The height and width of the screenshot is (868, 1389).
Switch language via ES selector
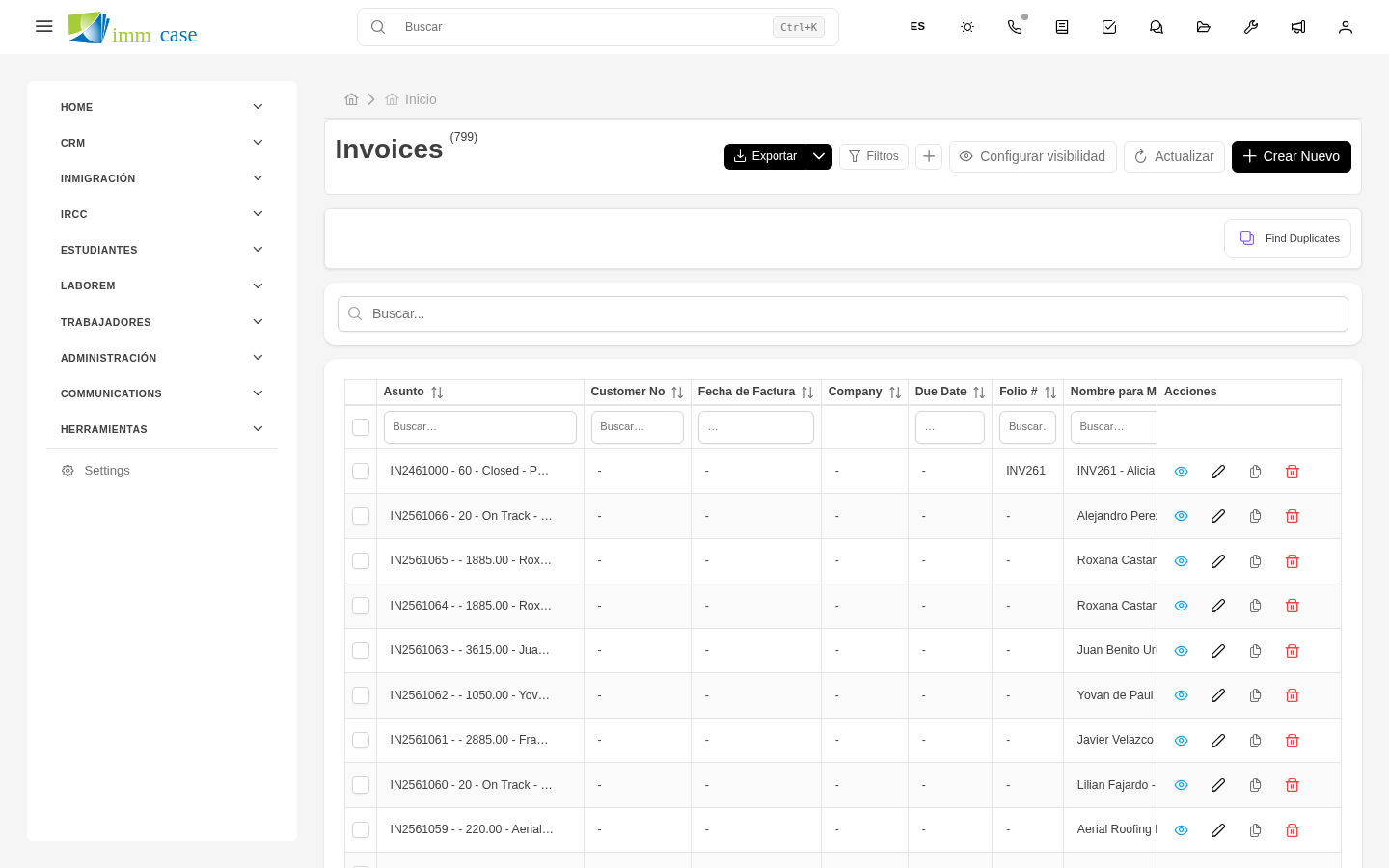click(x=917, y=27)
